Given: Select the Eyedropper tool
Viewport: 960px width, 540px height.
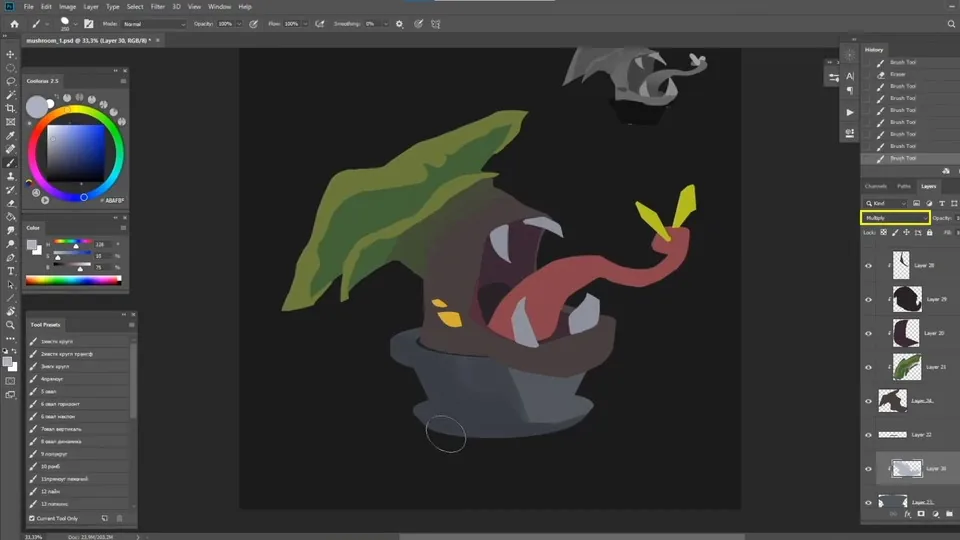Looking at the screenshot, I should point(10,135).
